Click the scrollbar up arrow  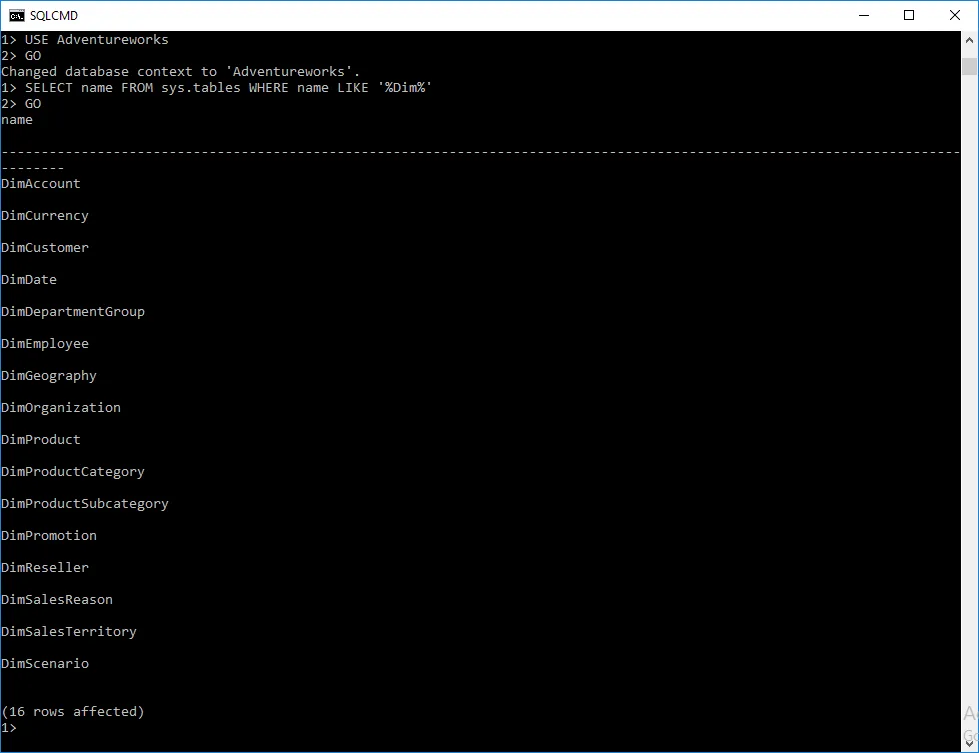[x=969, y=40]
